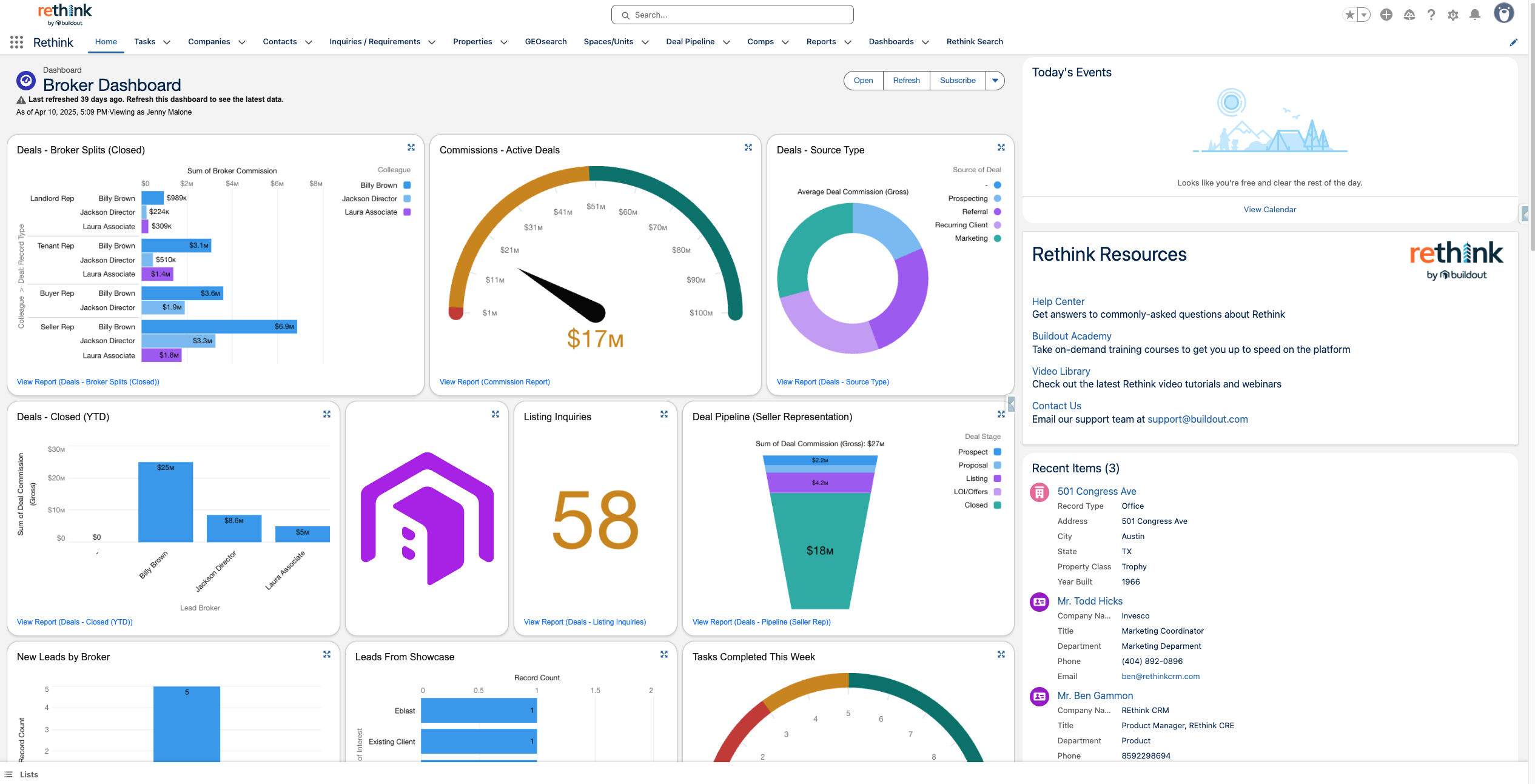Image resolution: width=1535 pixels, height=784 pixels.
Task: Open the Tasks menu chevron
Action: pyautogui.click(x=167, y=42)
